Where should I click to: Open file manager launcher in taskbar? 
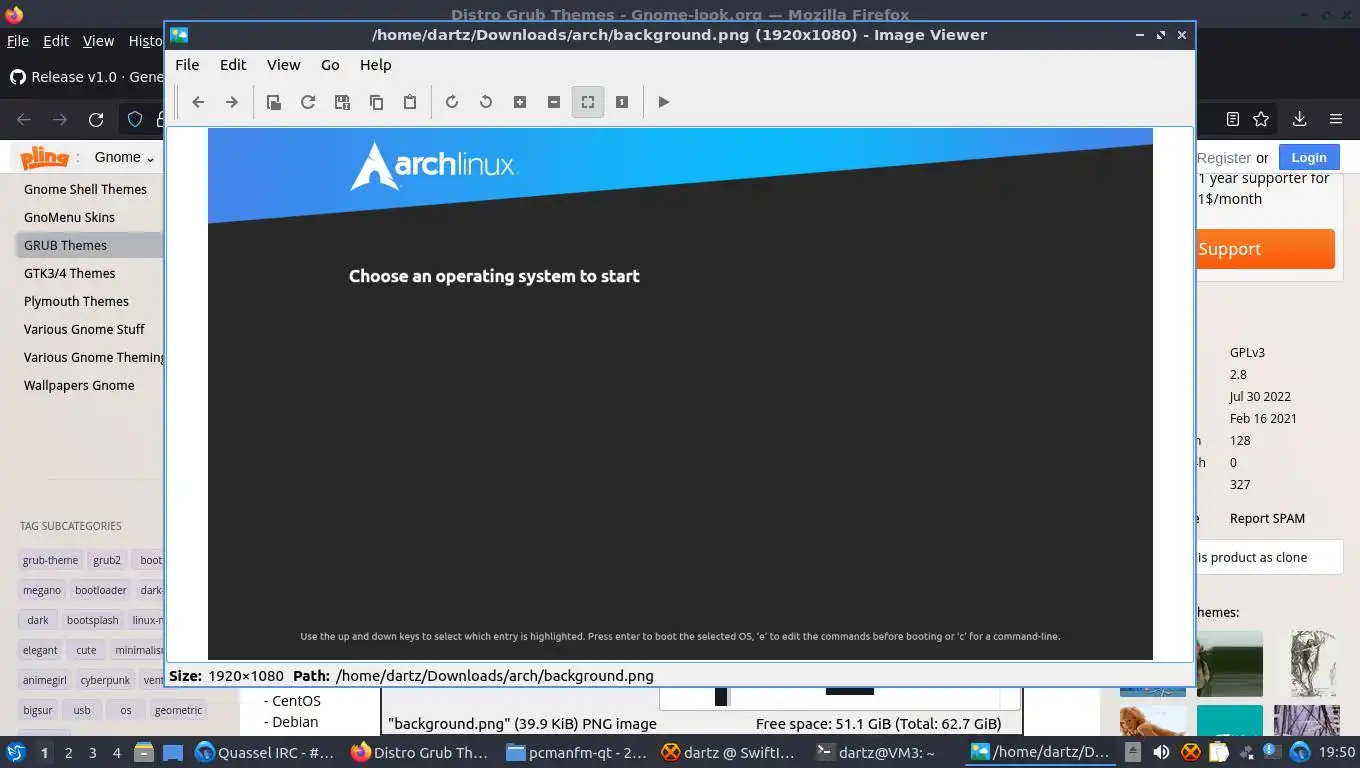(x=144, y=752)
